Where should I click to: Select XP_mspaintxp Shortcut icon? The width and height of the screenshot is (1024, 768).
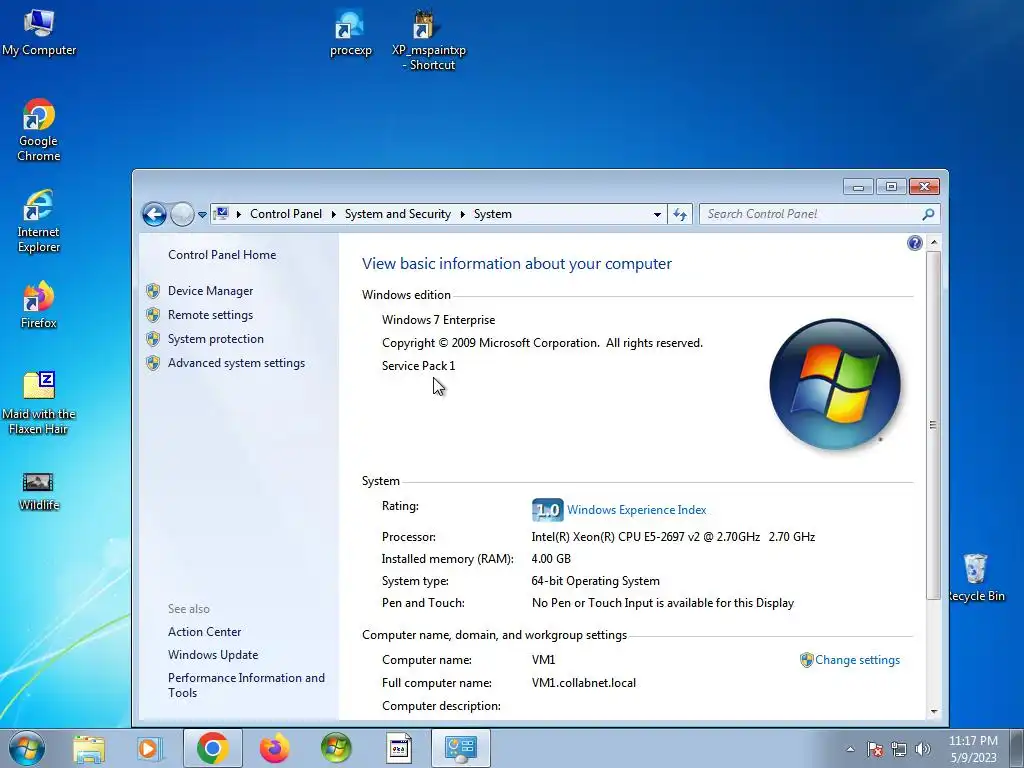(428, 39)
